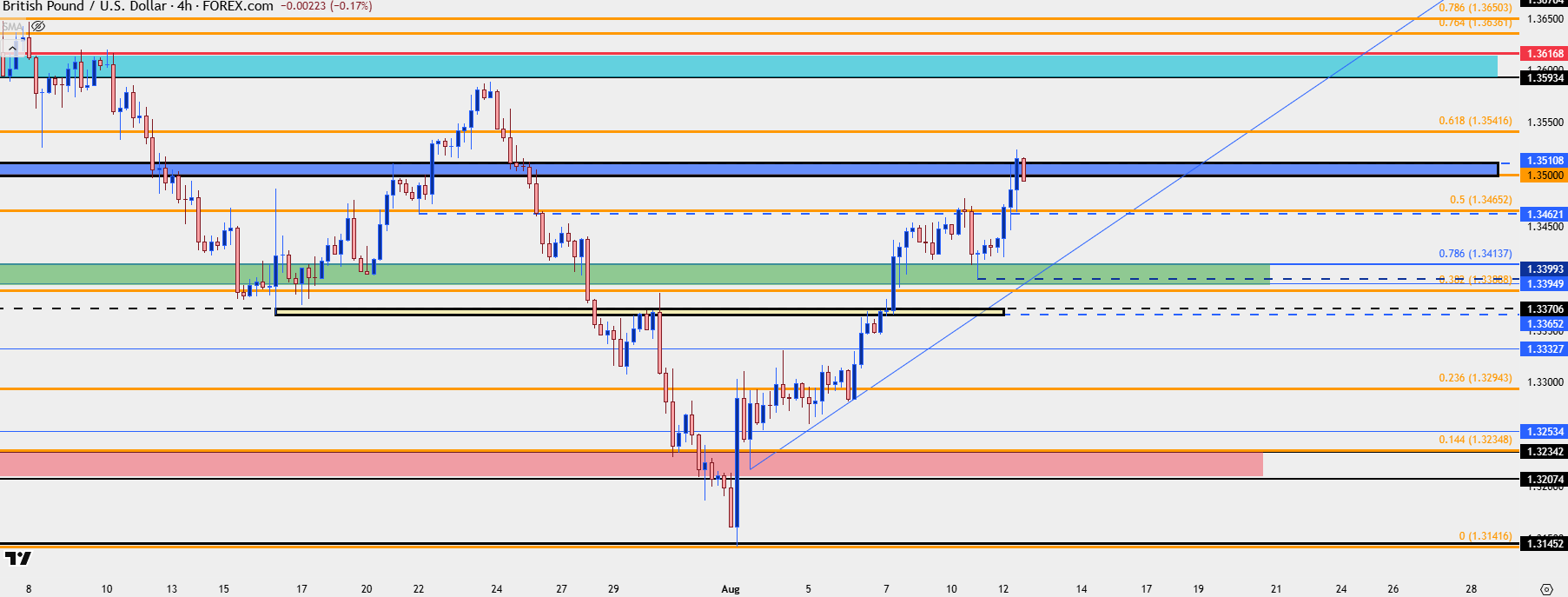
Task: Toggle SMA indicator visibility eye icon
Action: (x=37, y=26)
